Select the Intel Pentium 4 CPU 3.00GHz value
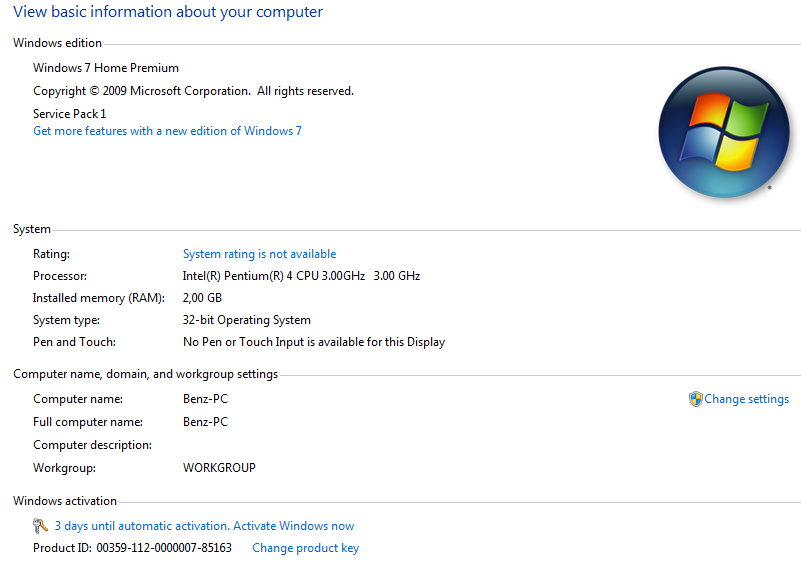The width and height of the screenshot is (801, 565). point(301,276)
